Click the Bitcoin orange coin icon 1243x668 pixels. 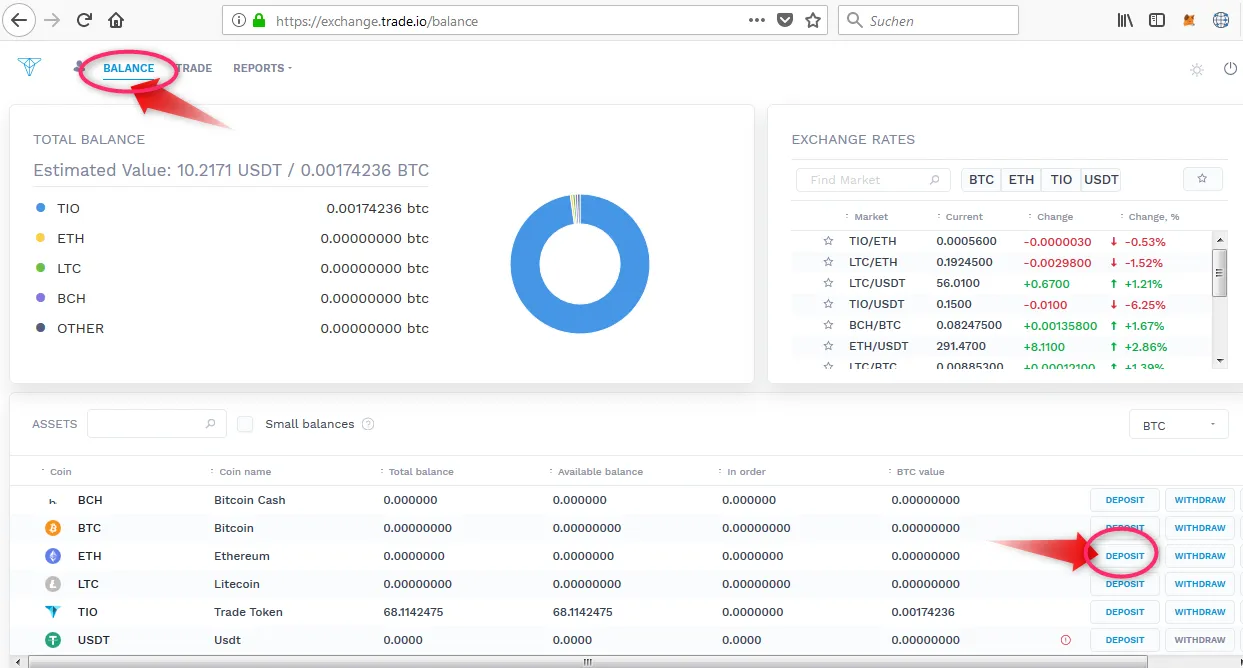pyautogui.click(x=53, y=528)
